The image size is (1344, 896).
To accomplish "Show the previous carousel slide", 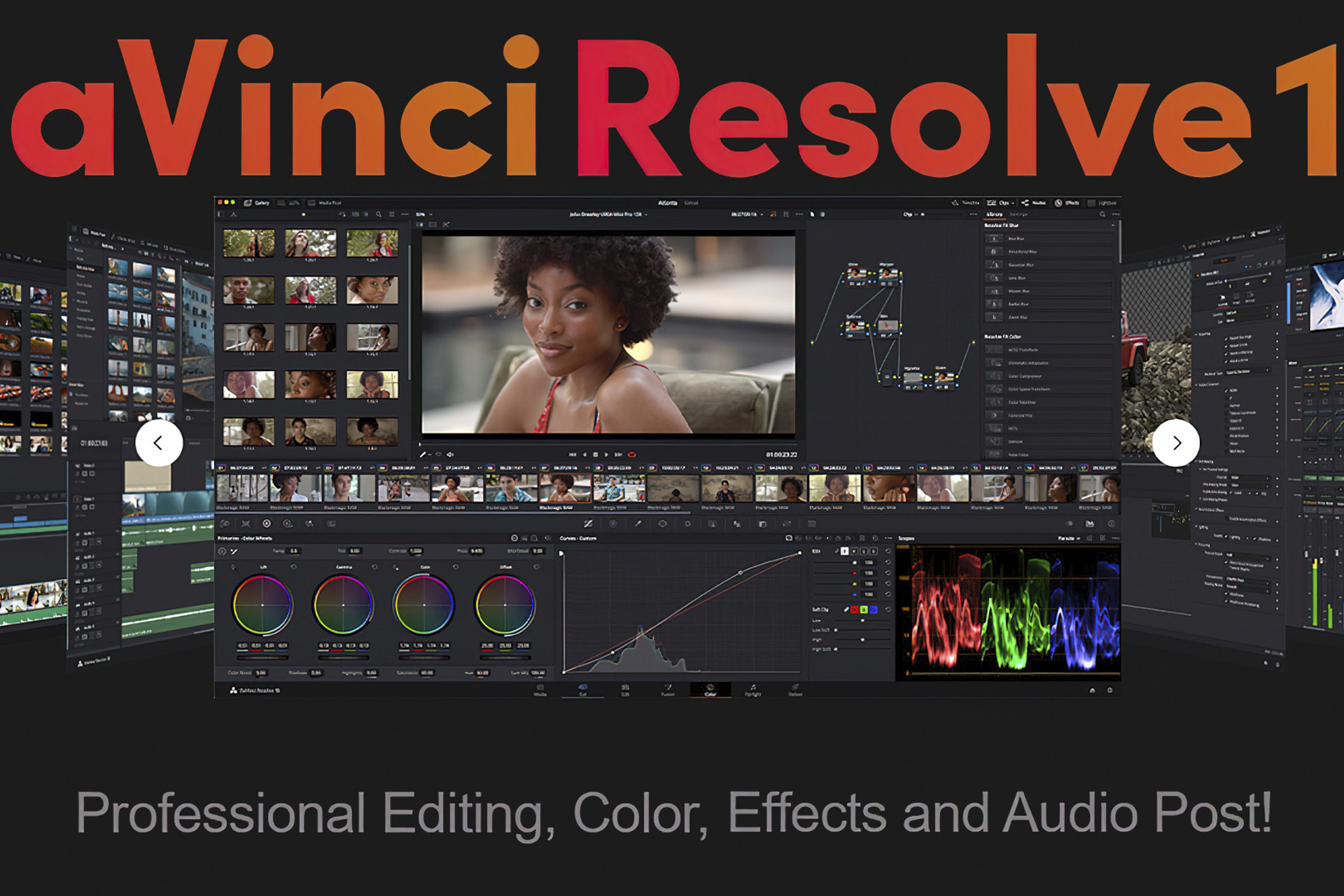I will [x=159, y=442].
